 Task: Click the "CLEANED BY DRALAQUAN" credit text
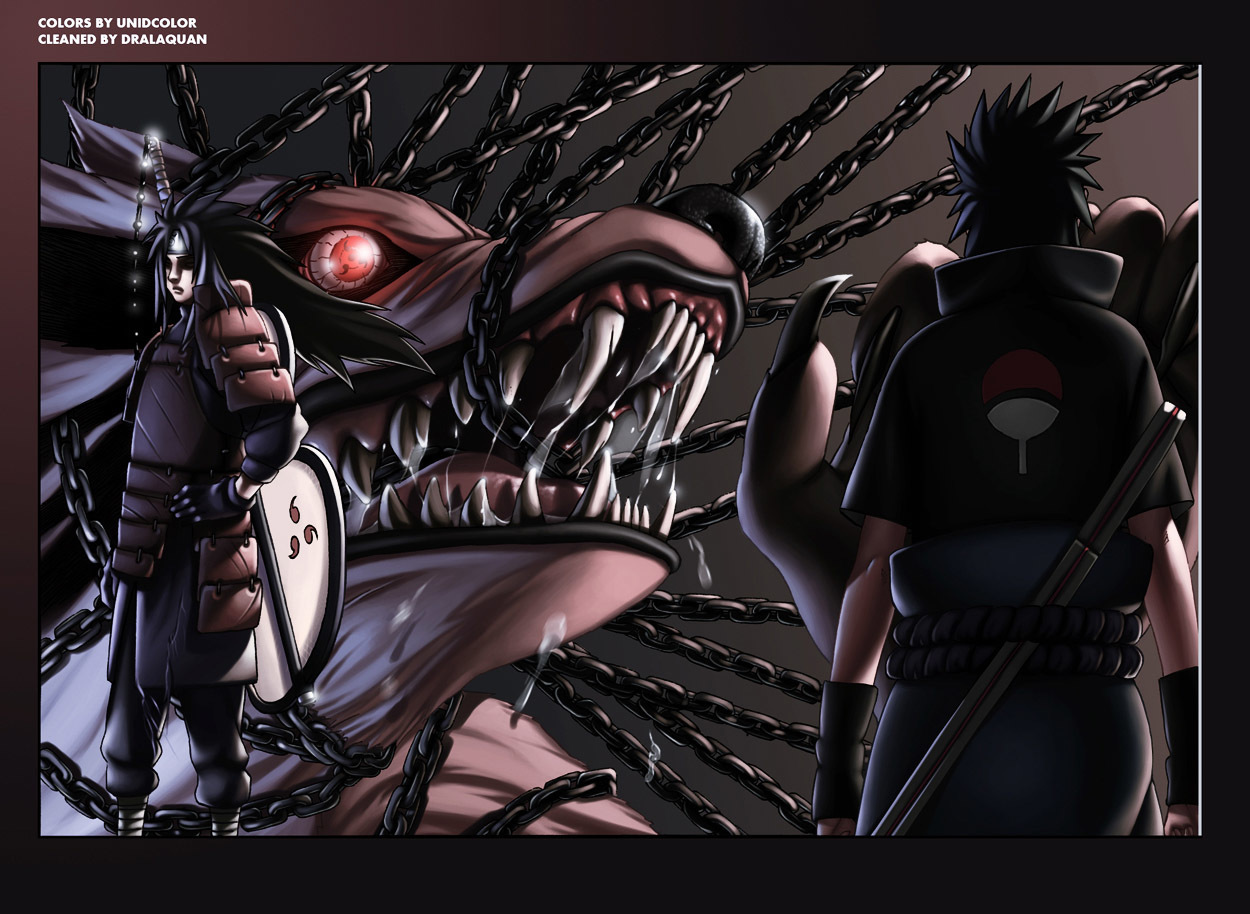point(122,39)
